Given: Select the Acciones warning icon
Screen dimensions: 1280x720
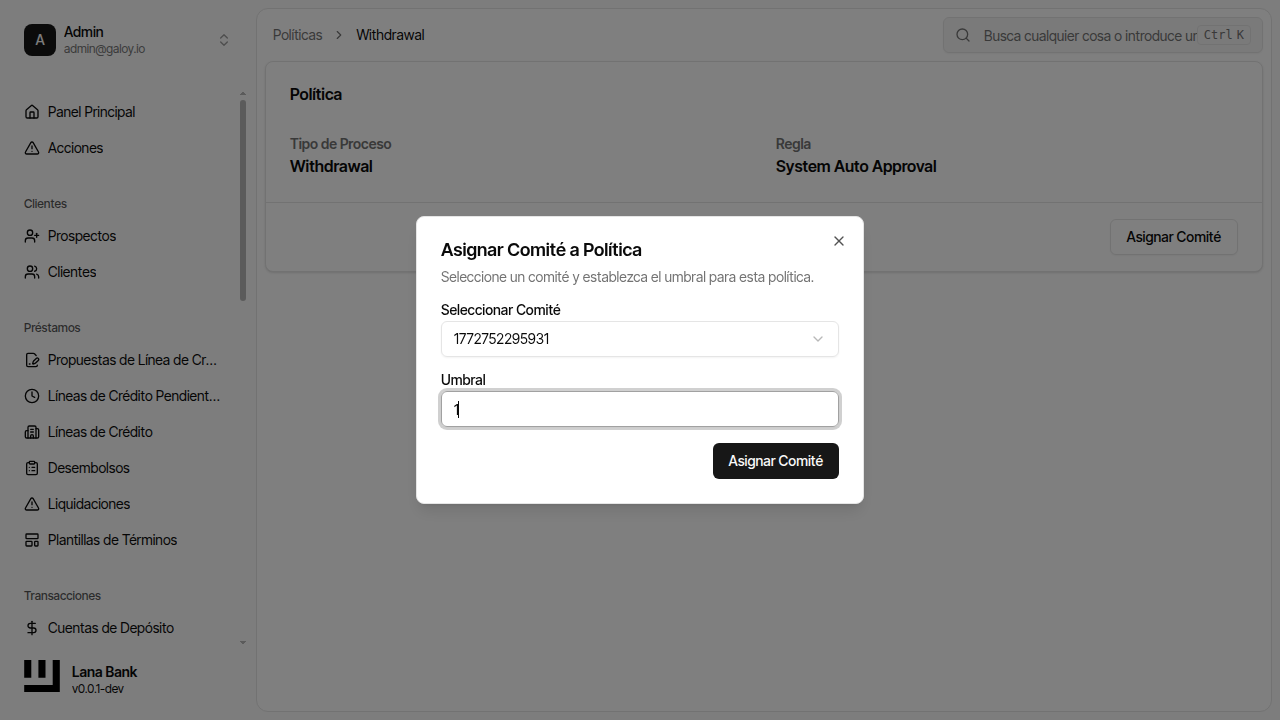Looking at the screenshot, I should [x=31, y=147].
